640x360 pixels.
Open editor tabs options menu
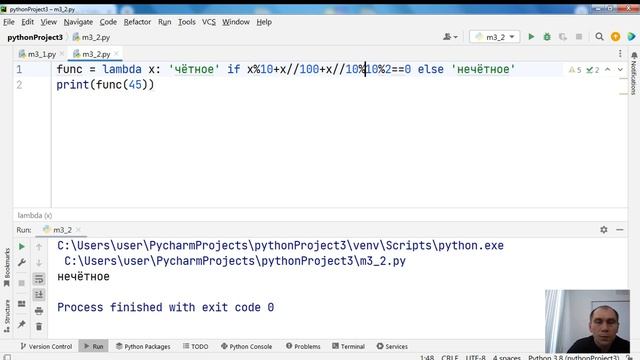coord(620,53)
